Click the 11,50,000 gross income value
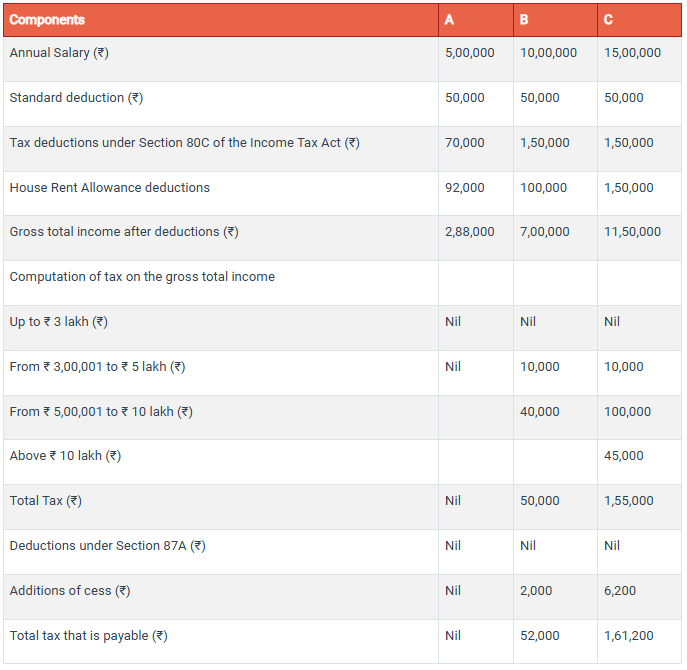 632,232
